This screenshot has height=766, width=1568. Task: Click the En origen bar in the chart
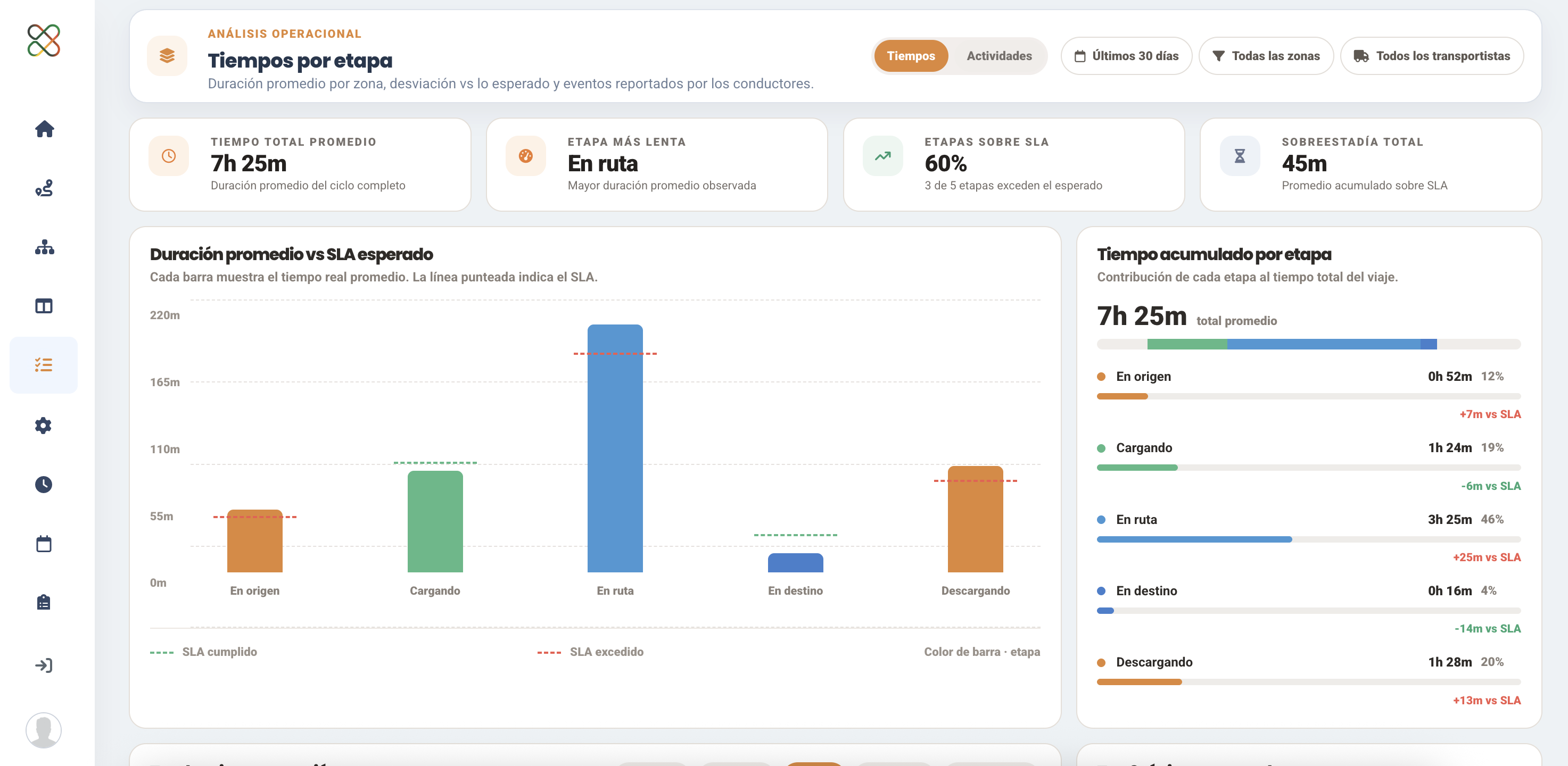(255, 541)
